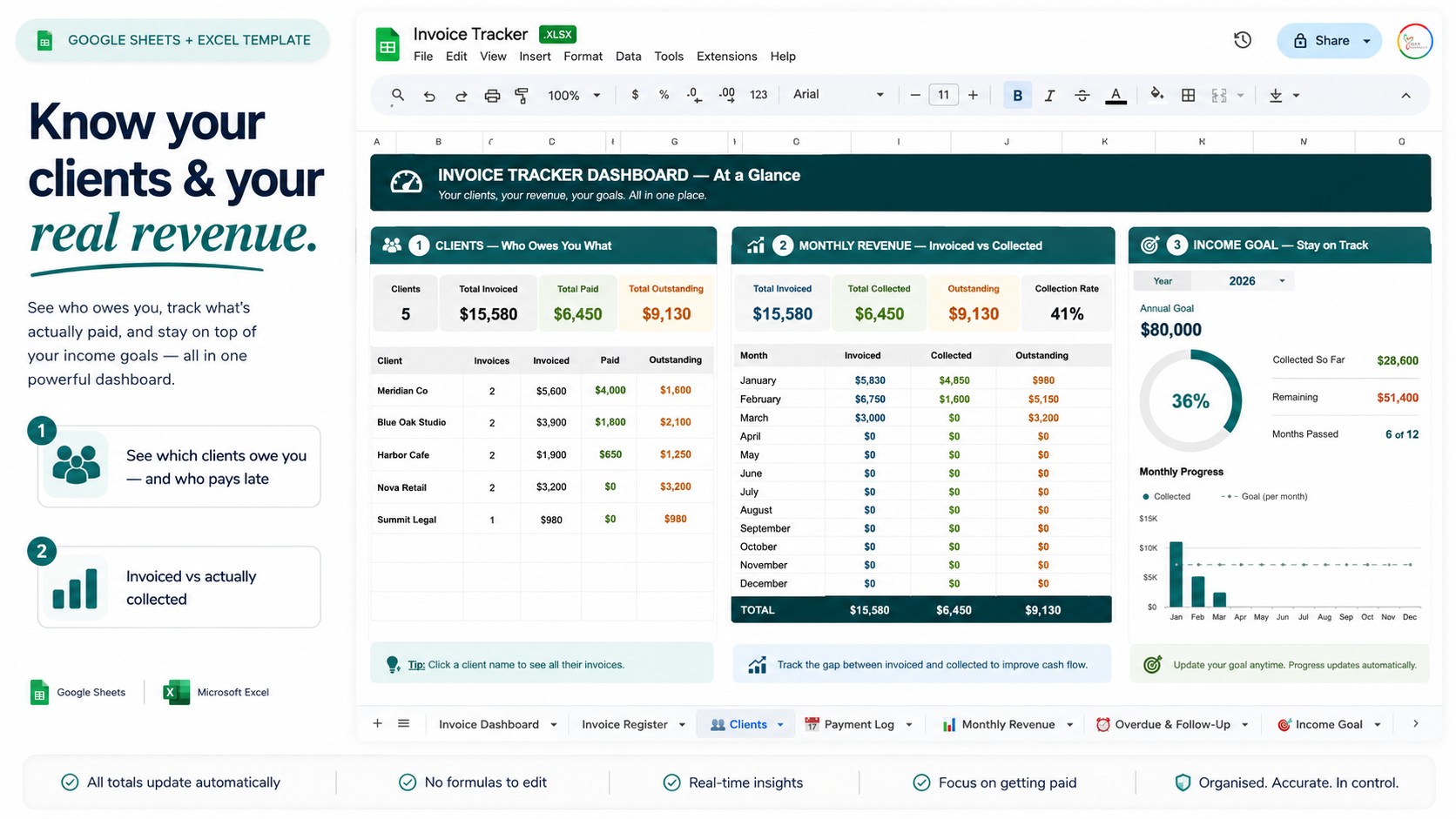The width and height of the screenshot is (1456, 819).
Task: Undo the last action
Action: 429,96
